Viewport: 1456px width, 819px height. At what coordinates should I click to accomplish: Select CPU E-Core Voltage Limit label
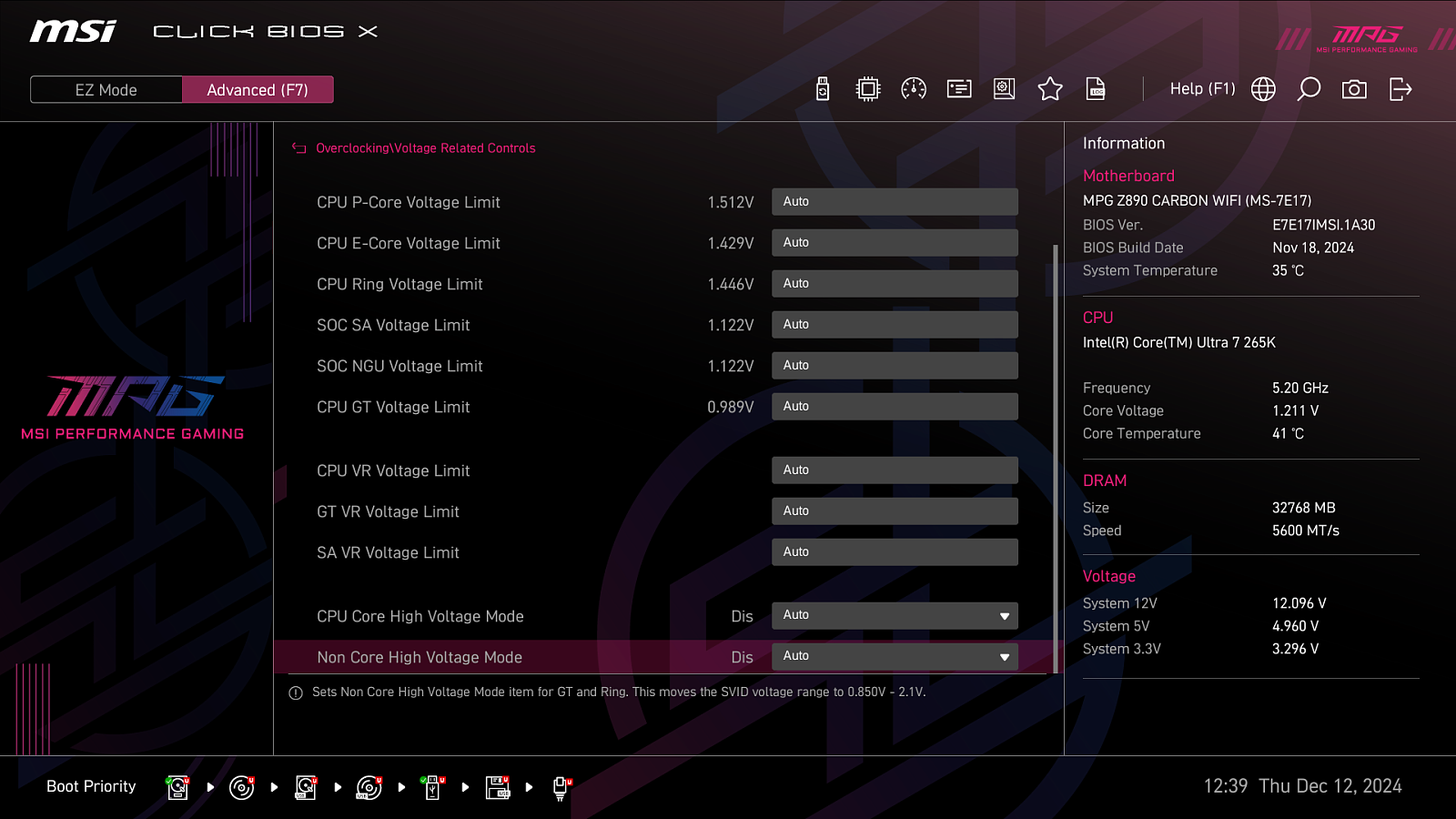(408, 243)
